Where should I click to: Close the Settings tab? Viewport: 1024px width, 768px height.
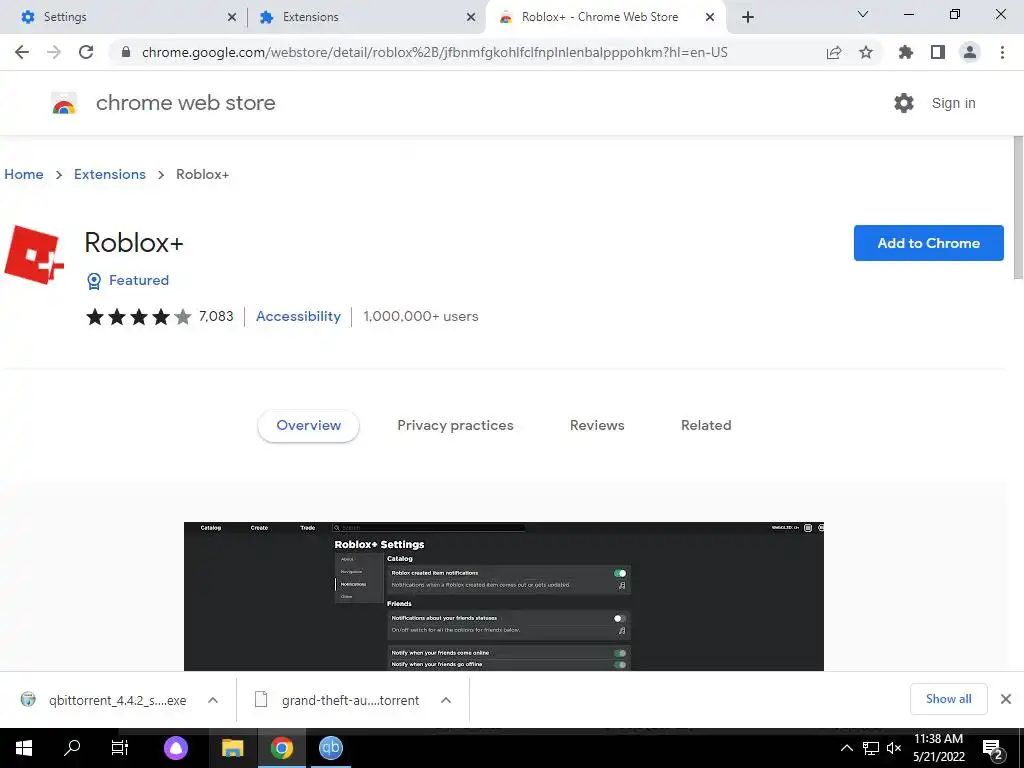(x=232, y=17)
